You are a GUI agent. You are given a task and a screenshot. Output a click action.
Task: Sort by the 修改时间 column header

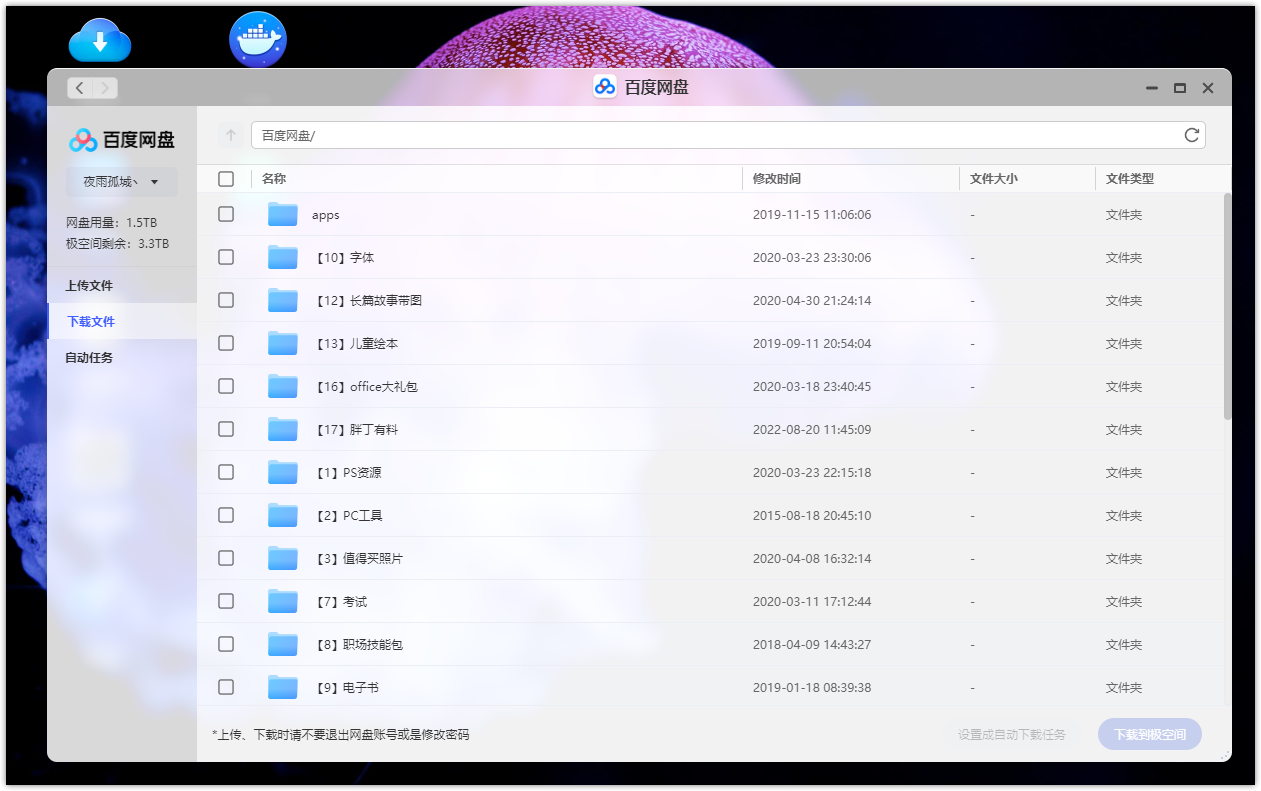pos(776,179)
